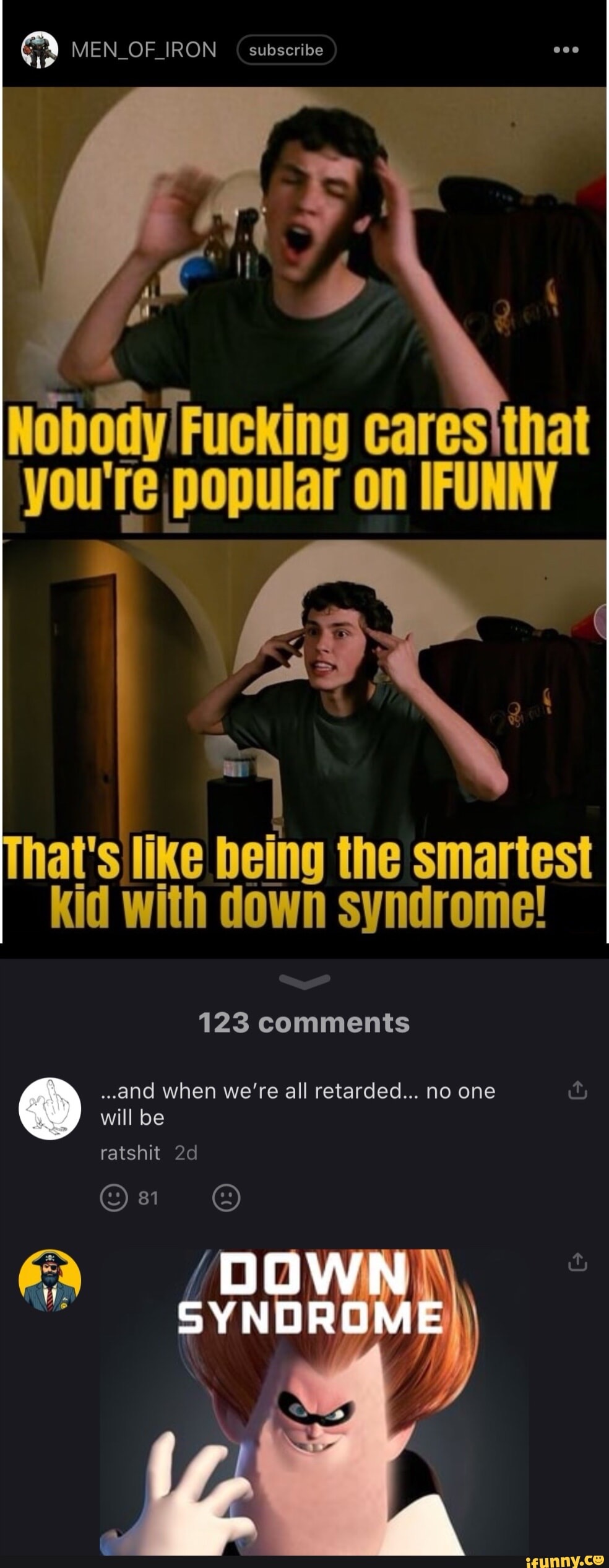This screenshot has height=1568, width=609.
Task: Click the MEN_OF_IRON username
Action: (144, 50)
